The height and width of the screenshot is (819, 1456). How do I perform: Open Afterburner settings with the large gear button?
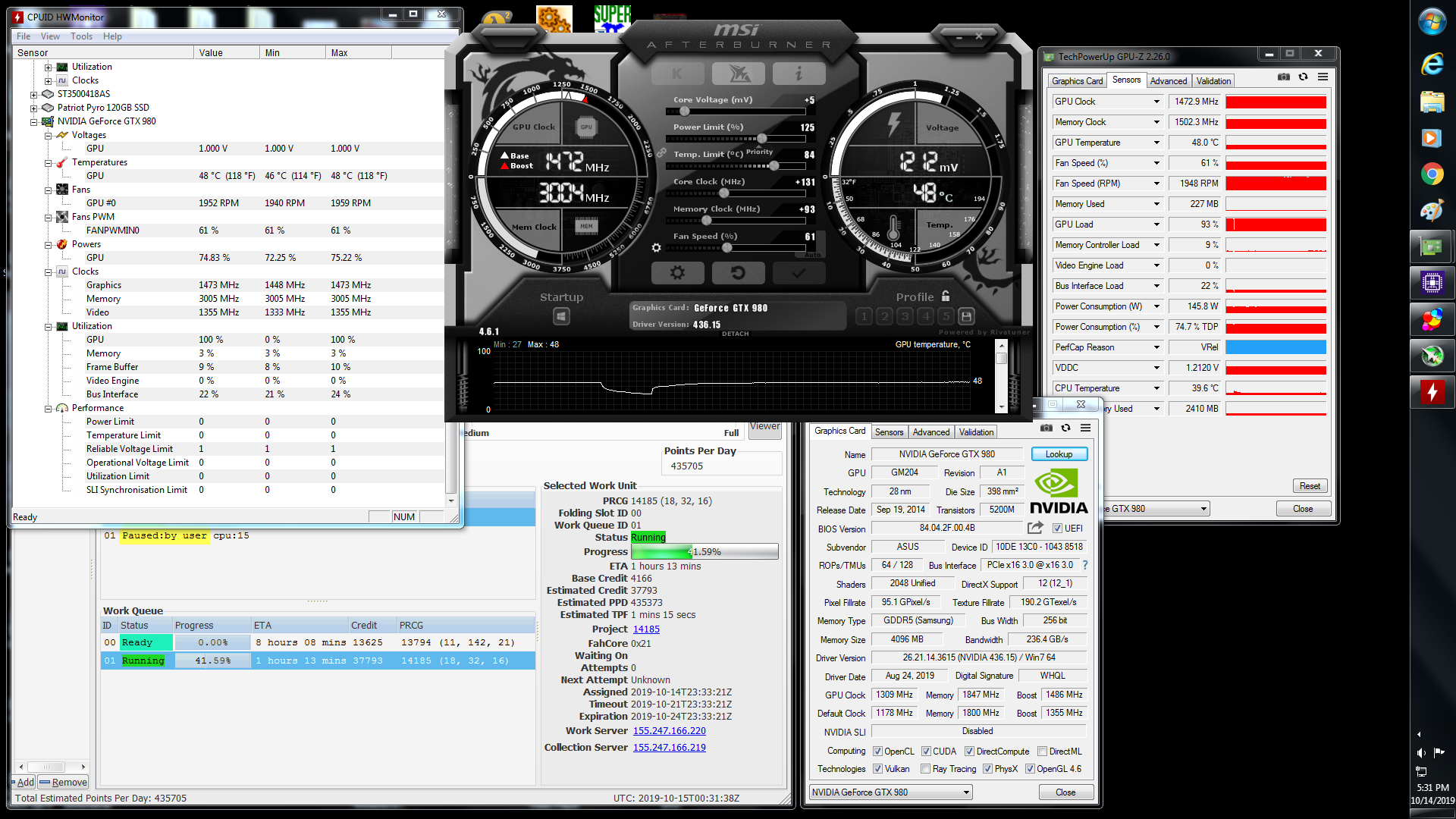click(677, 272)
